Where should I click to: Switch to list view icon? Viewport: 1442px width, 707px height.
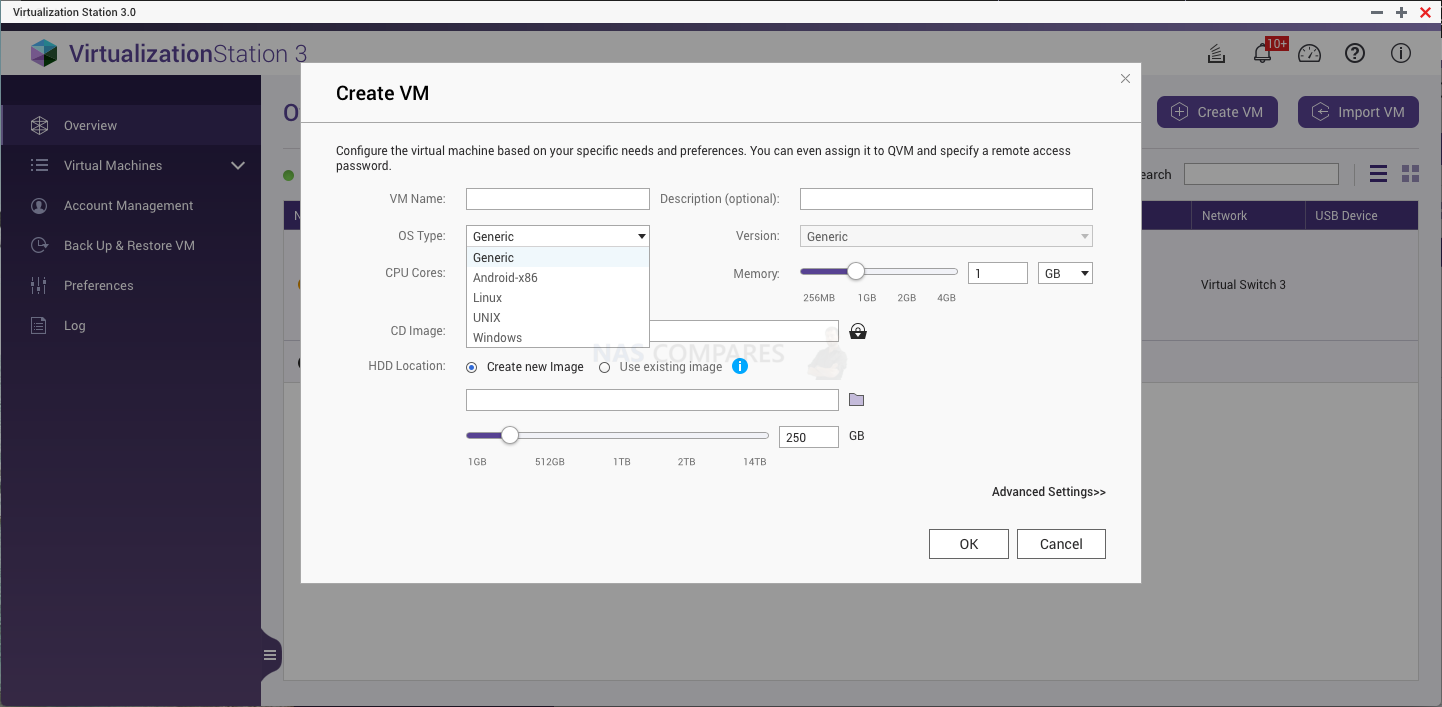tap(1378, 174)
